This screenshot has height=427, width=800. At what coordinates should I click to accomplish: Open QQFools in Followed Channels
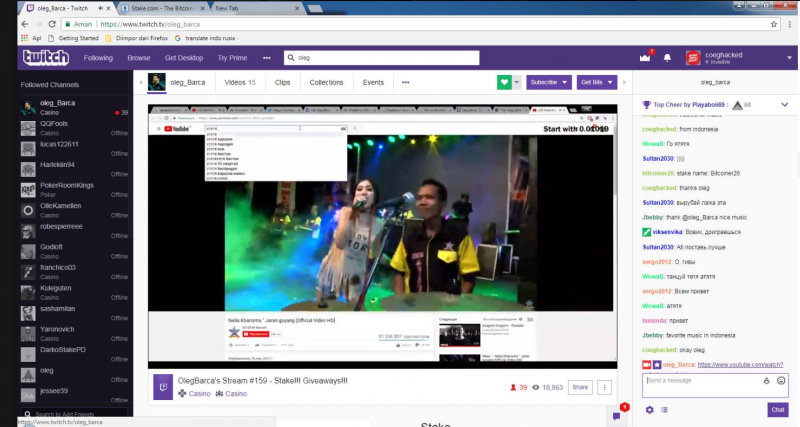(74, 128)
